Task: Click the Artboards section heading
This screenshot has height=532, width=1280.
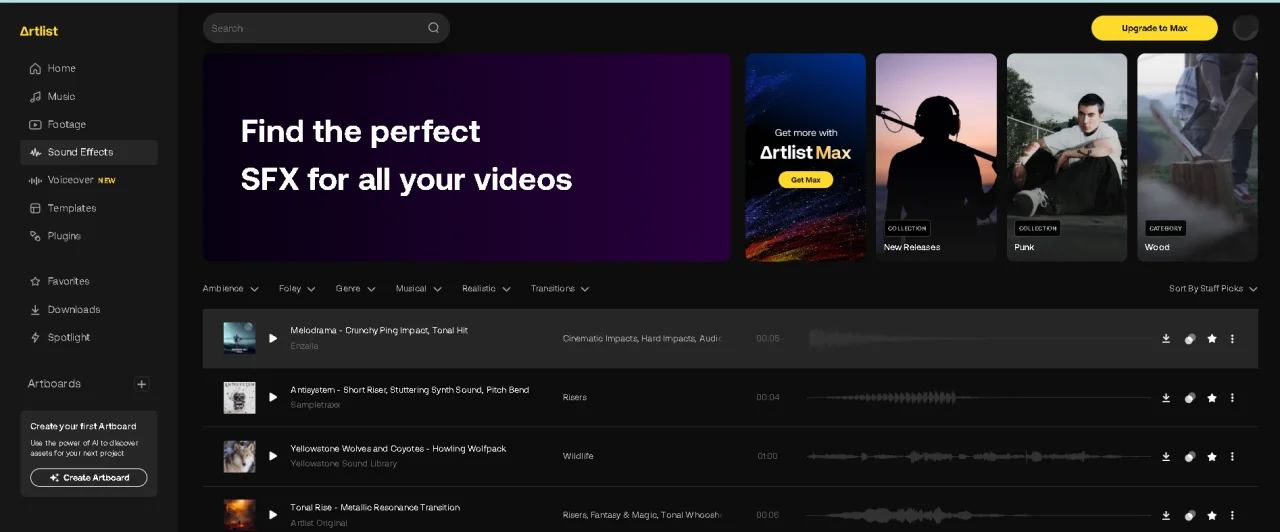Action: tap(54, 384)
